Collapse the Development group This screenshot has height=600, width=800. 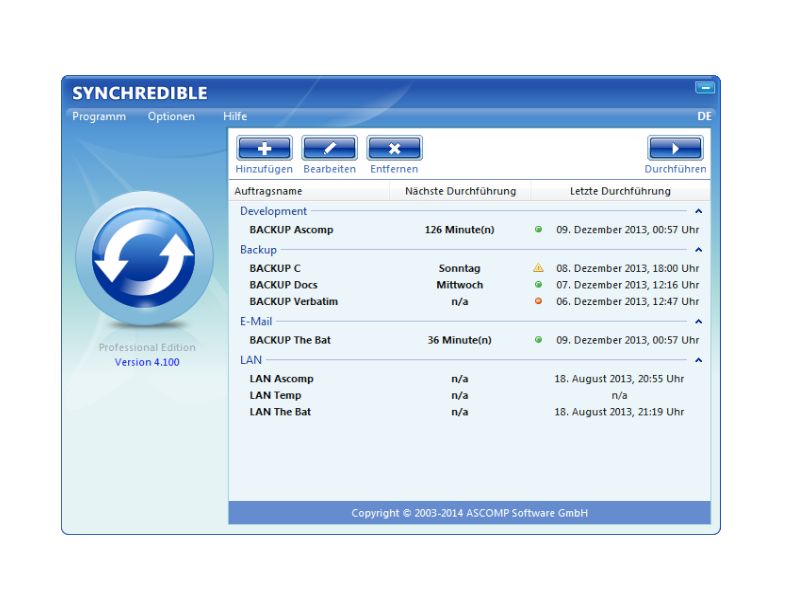[x=698, y=211]
